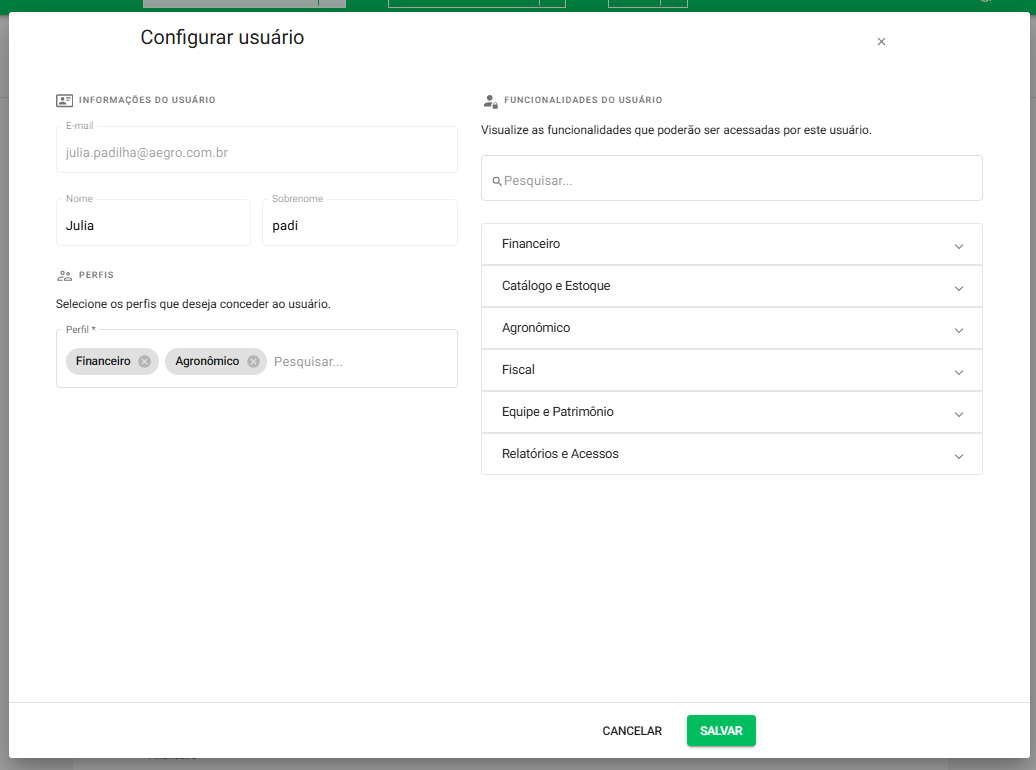Click the Fiscal section chevron
1036x770 pixels.
pyautogui.click(x=958, y=372)
